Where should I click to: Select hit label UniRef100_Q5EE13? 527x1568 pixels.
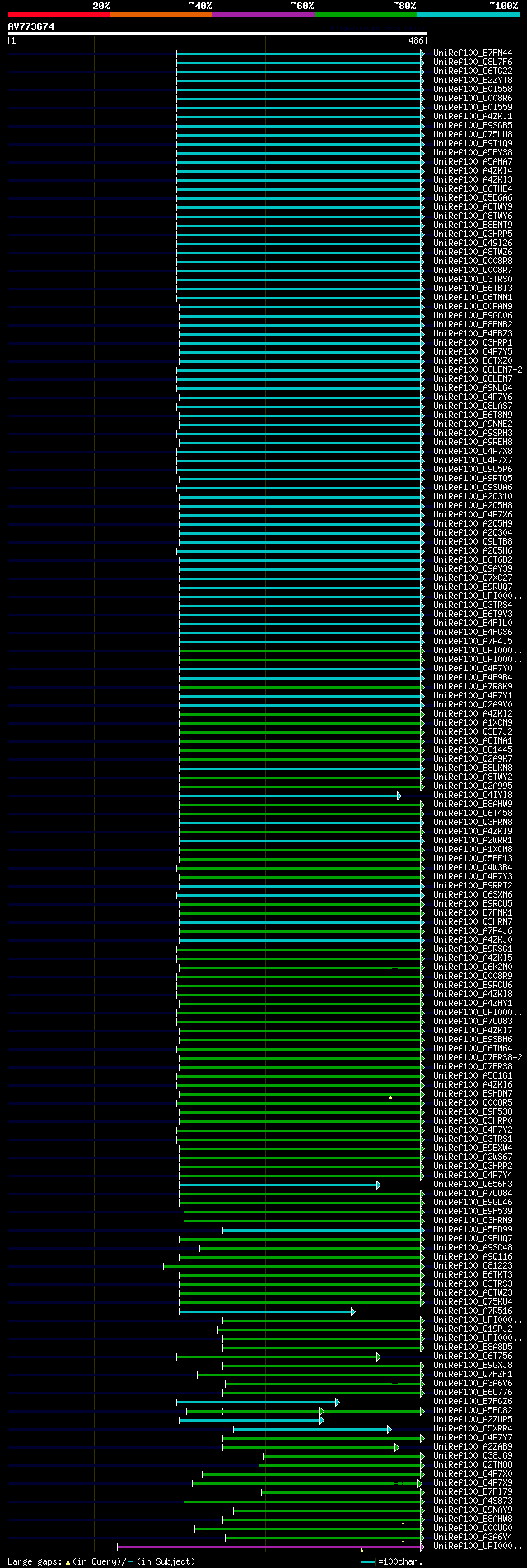click(473, 858)
